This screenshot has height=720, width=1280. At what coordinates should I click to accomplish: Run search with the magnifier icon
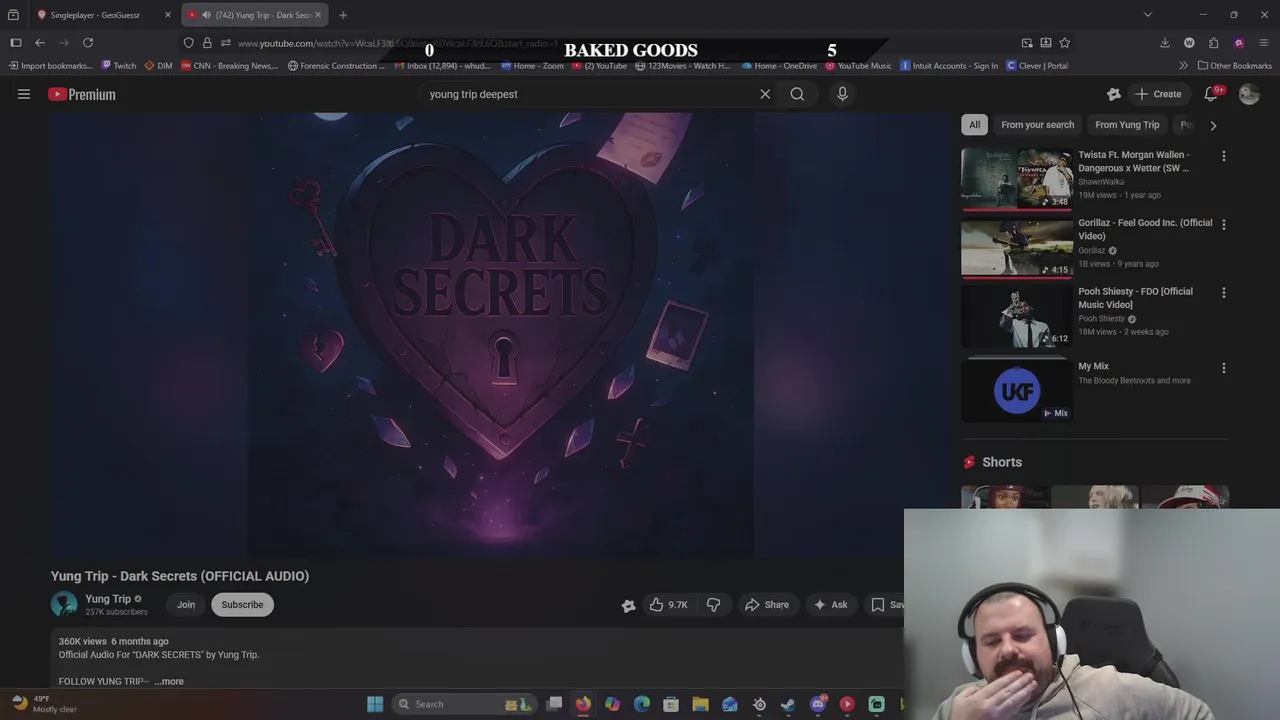pos(797,94)
